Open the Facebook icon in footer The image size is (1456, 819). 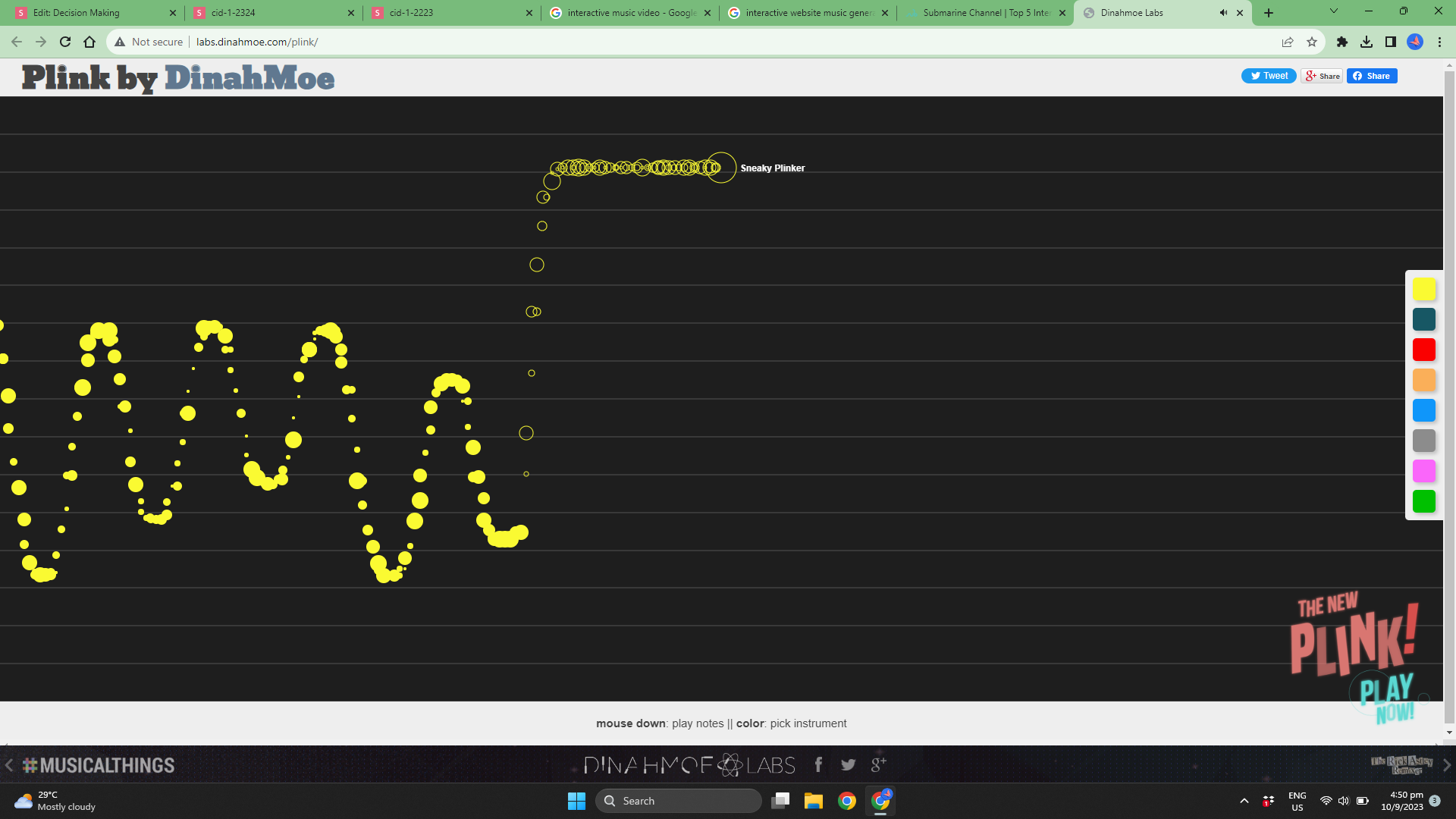click(x=818, y=764)
